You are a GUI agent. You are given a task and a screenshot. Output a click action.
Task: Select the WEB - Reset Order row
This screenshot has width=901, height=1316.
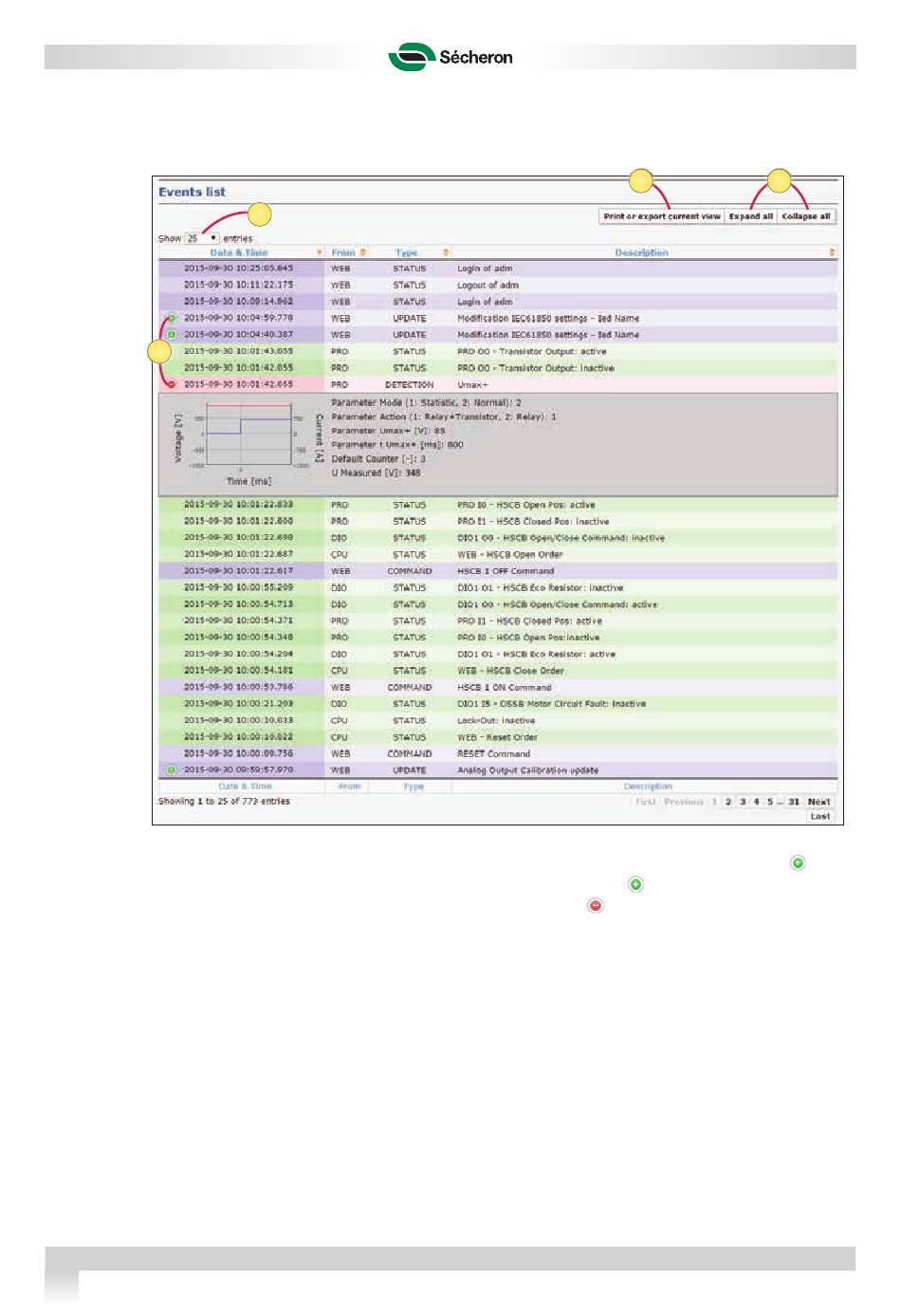[x=498, y=737]
